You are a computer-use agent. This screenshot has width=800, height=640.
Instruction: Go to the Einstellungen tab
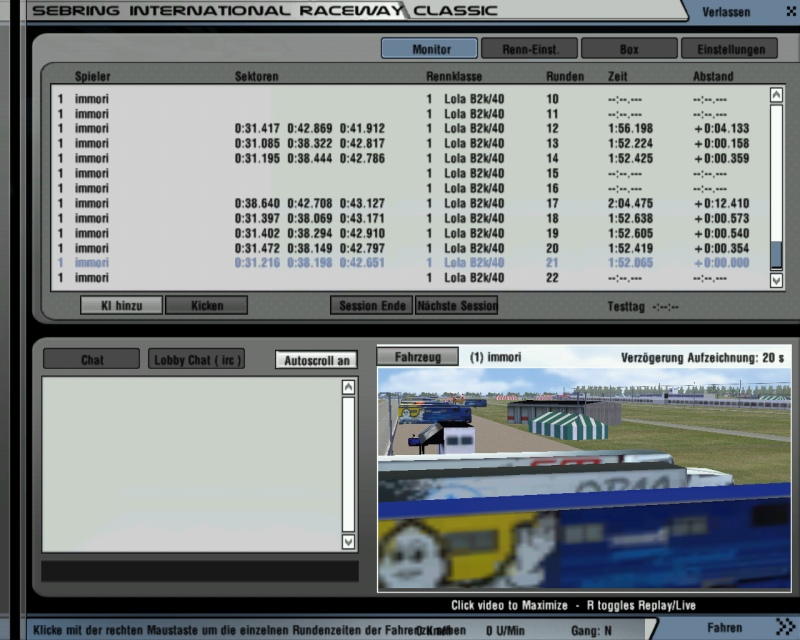click(729, 49)
